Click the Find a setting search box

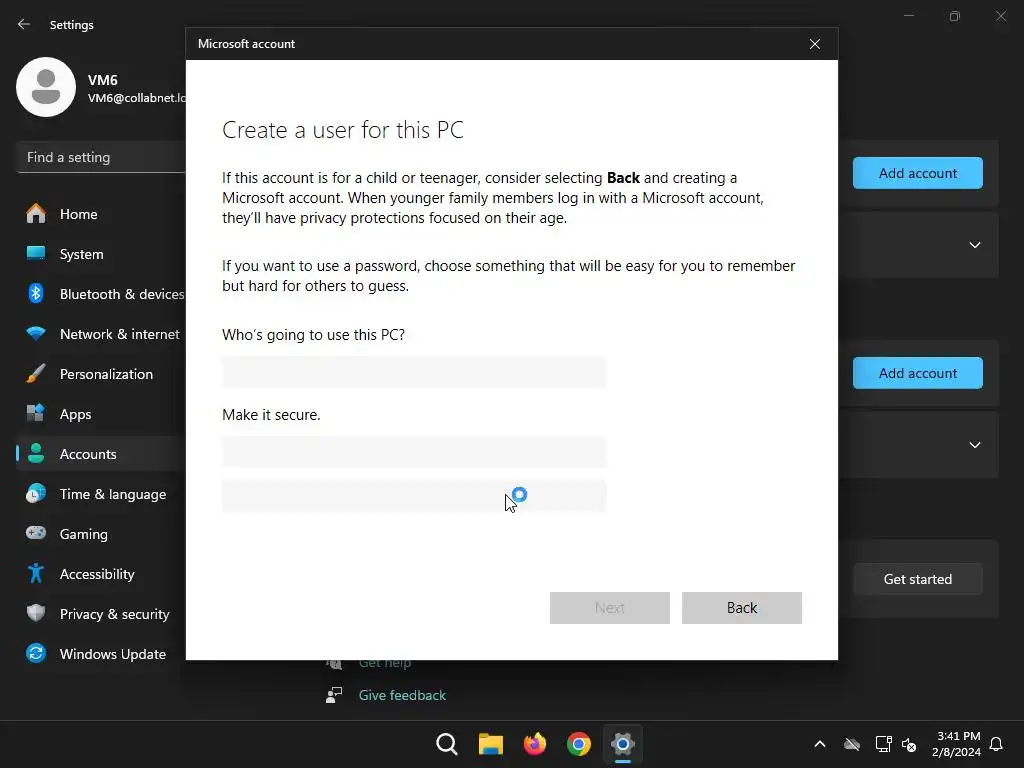point(101,157)
